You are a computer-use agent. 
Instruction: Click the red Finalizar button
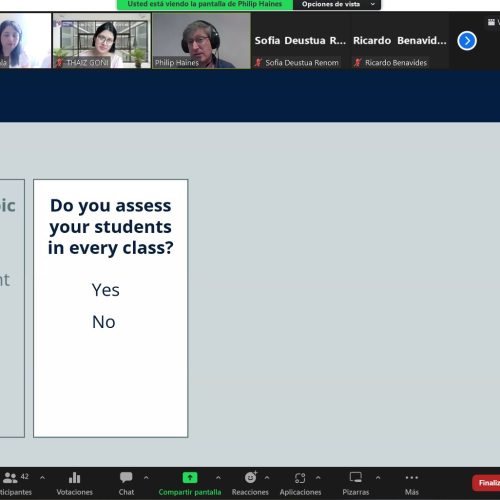point(486,483)
